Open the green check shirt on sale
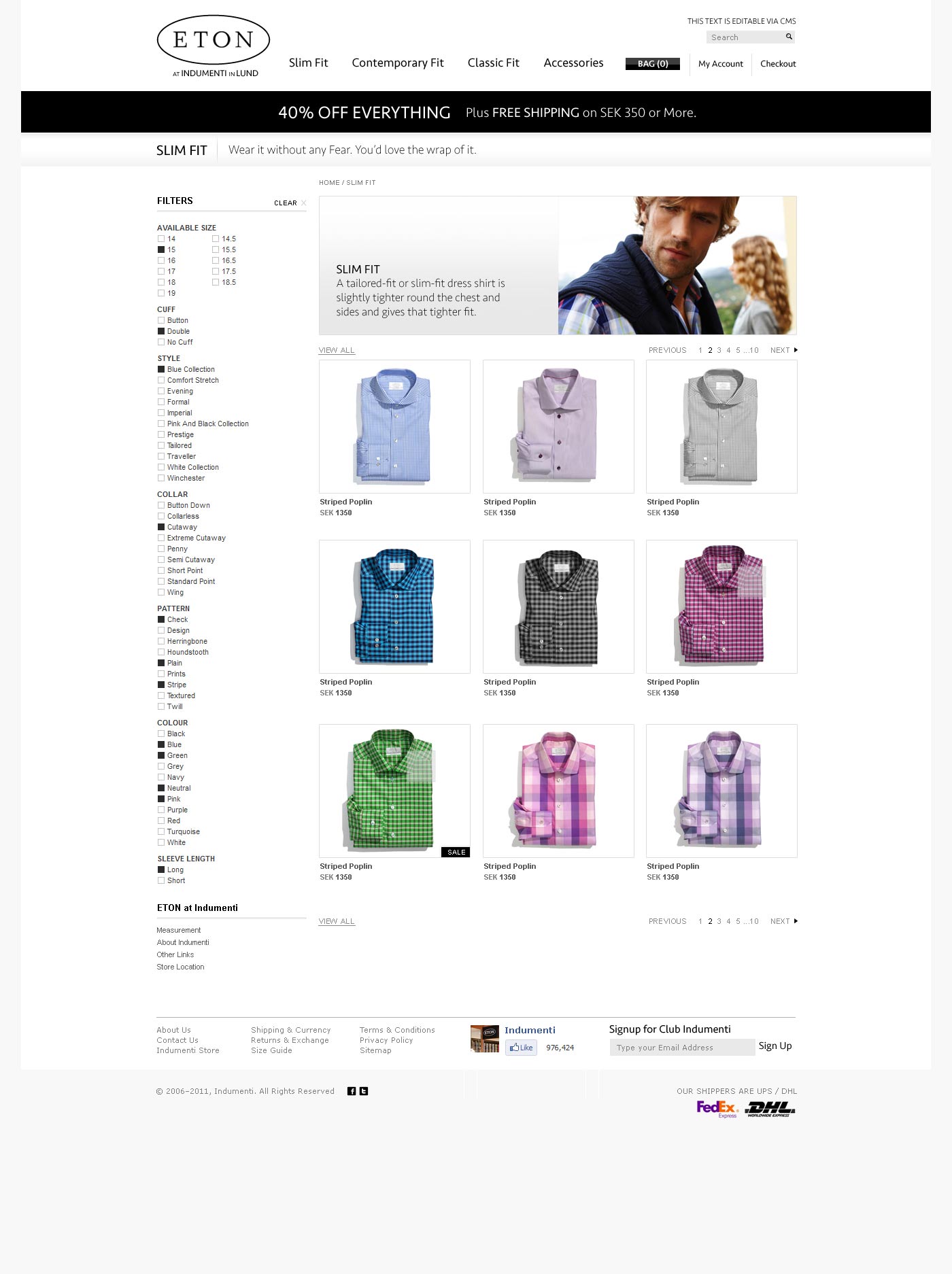The image size is (952, 1274). pos(394,791)
